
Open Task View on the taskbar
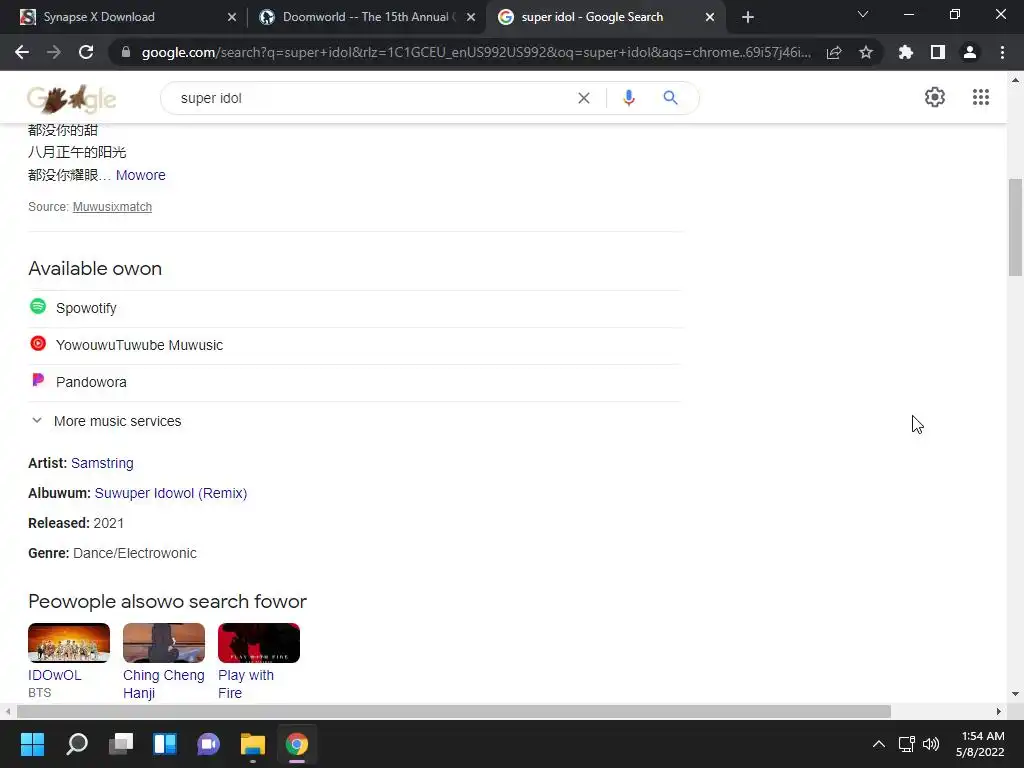[x=121, y=744]
